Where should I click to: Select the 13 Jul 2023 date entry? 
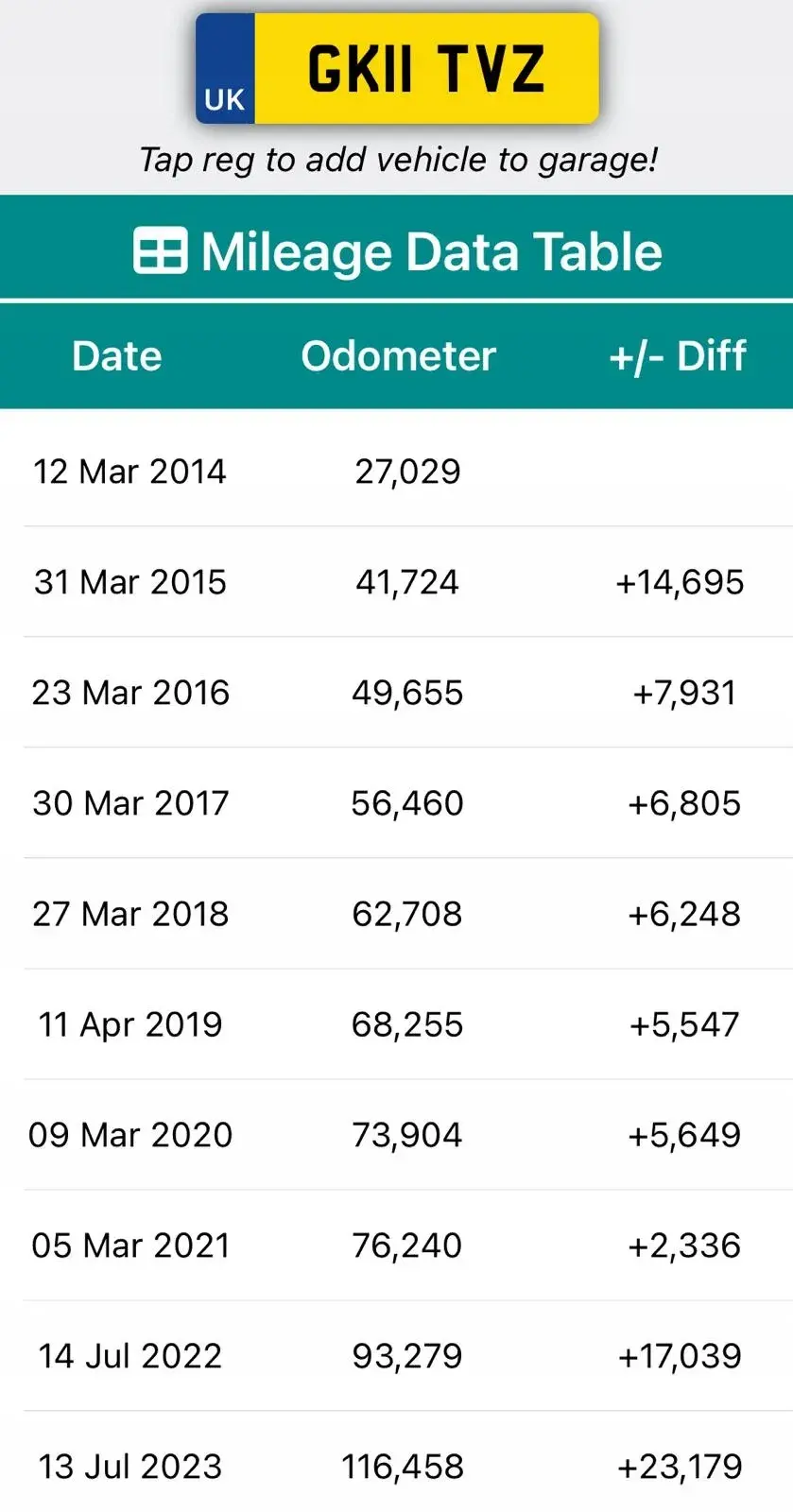130,1466
